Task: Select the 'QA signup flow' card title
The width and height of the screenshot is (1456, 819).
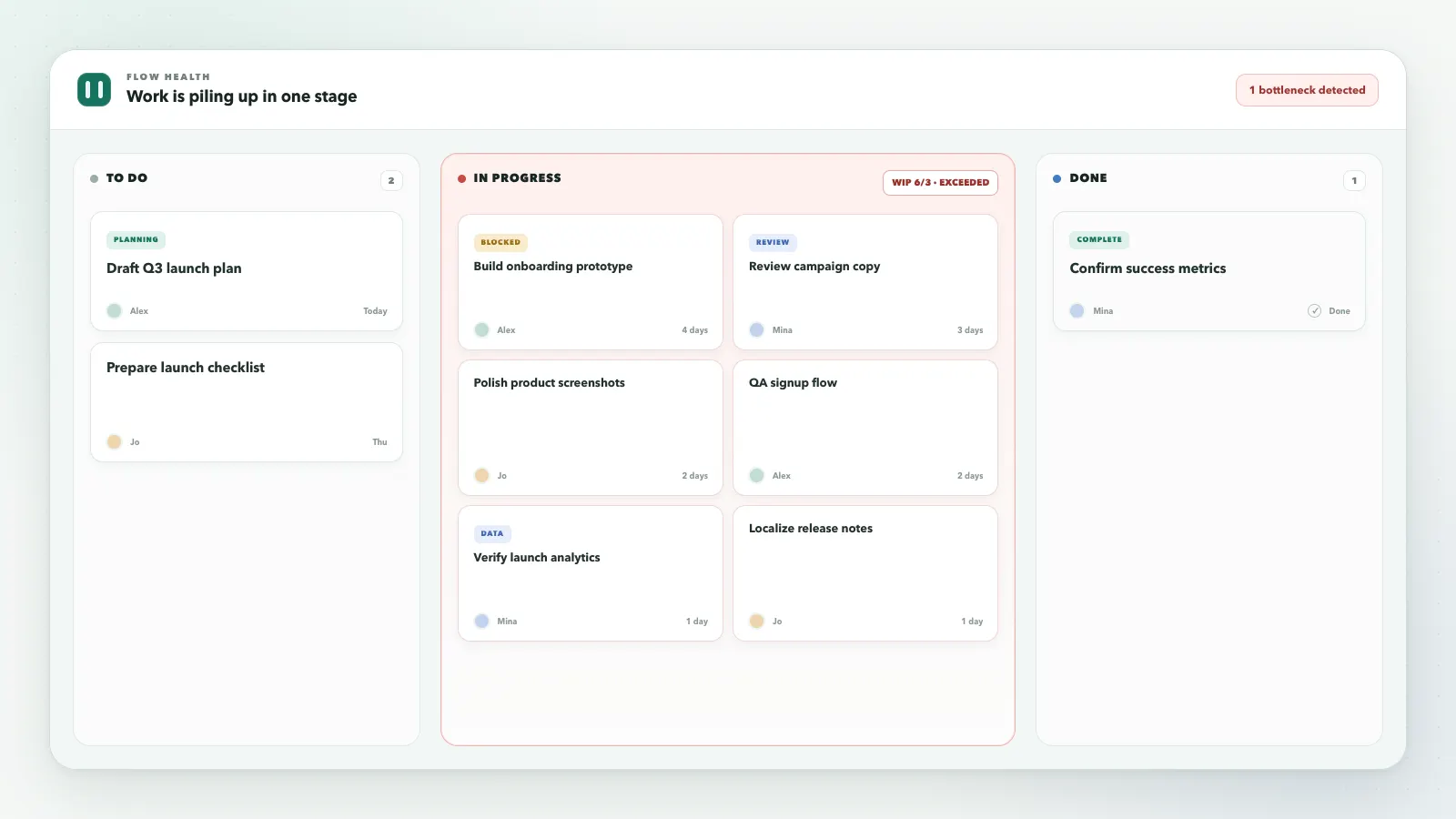Action: (x=793, y=383)
